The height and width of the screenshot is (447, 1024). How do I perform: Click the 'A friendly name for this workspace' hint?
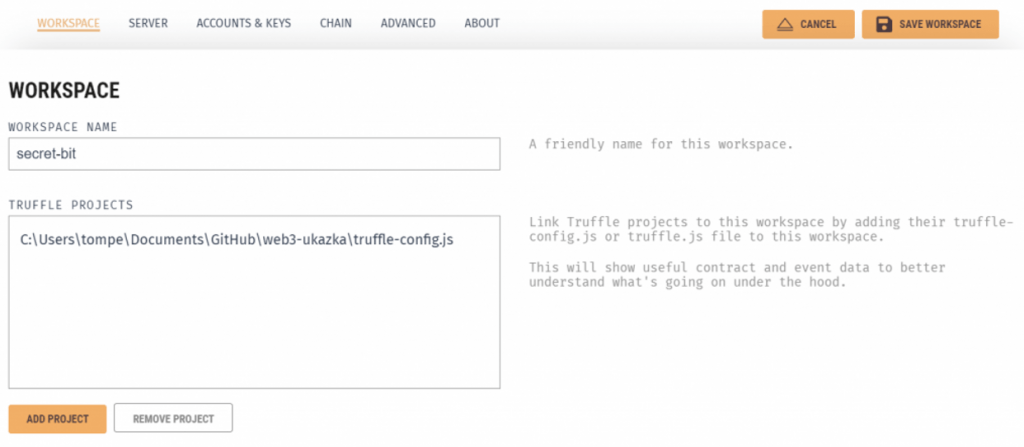point(660,144)
